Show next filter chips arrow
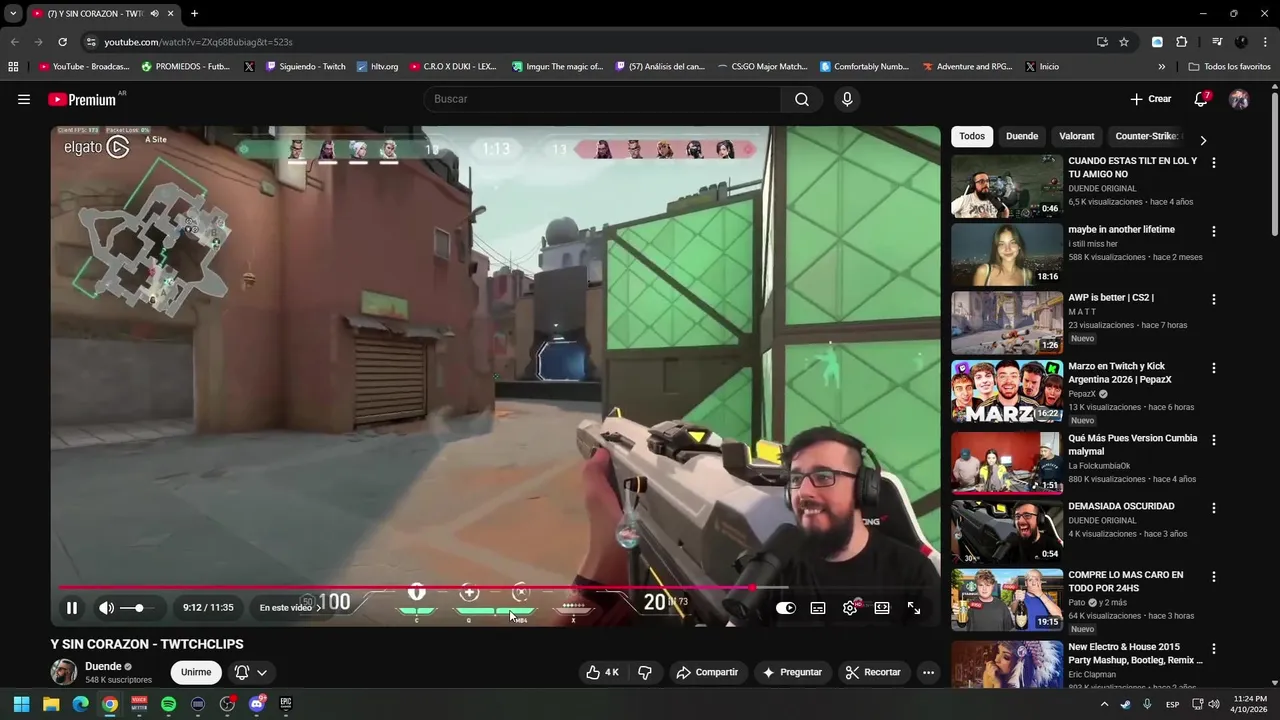The width and height of the screenshot is (1280, 720). pos(1203,140)
